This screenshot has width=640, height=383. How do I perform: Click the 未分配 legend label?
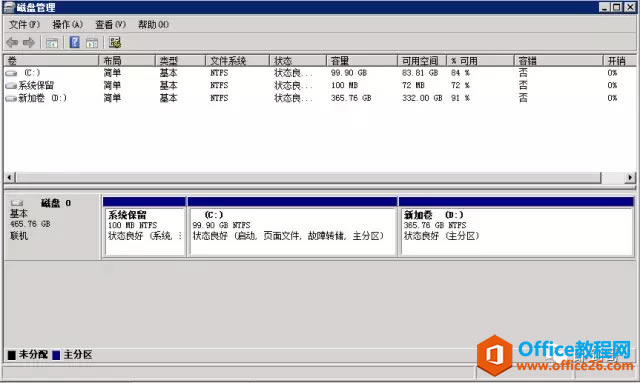(33, 354)
